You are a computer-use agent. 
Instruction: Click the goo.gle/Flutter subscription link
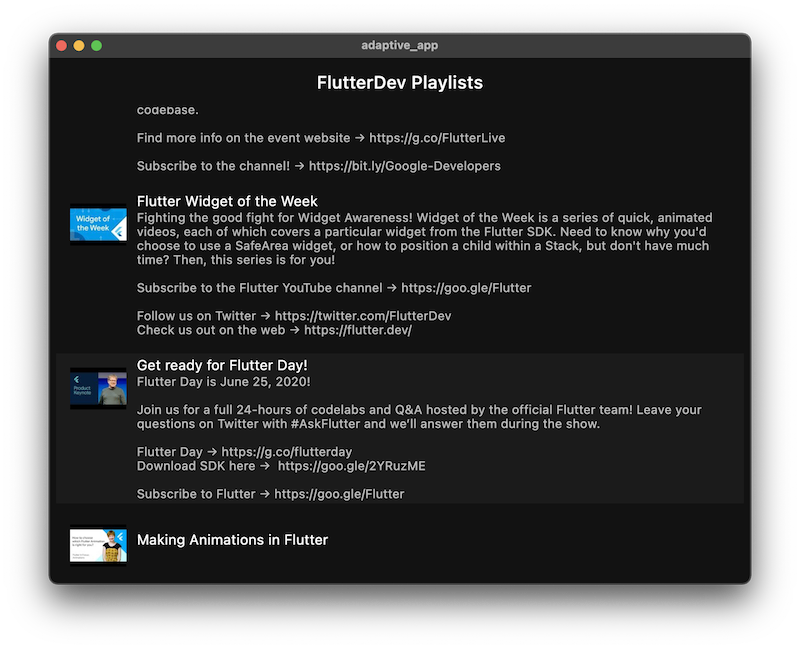pyautogui.click(x=466, y=287)
